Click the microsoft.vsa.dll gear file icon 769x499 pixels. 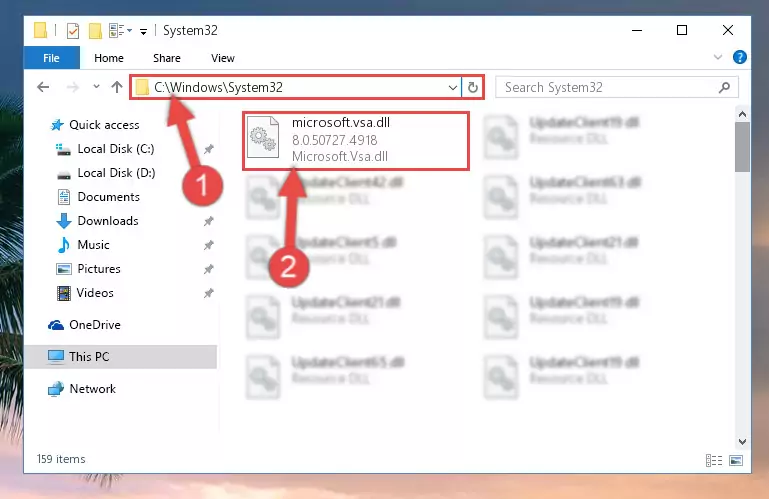(263, 137)
